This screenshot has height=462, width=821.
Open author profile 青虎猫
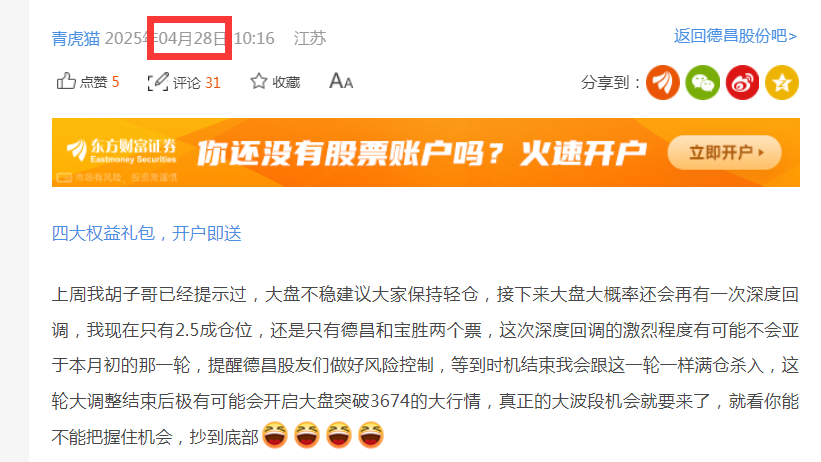[x=75, y=38]
